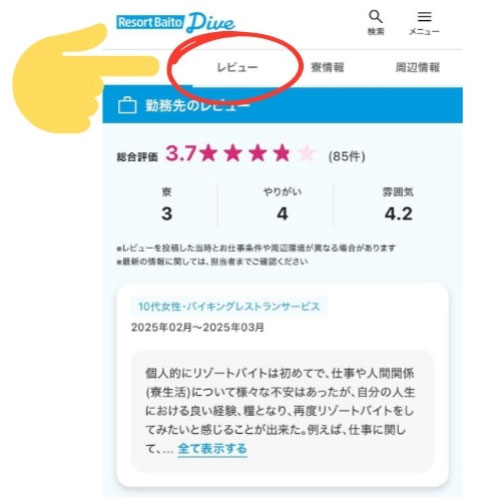Click the 10代女性・バイキングレストランサービス tag

229,306
